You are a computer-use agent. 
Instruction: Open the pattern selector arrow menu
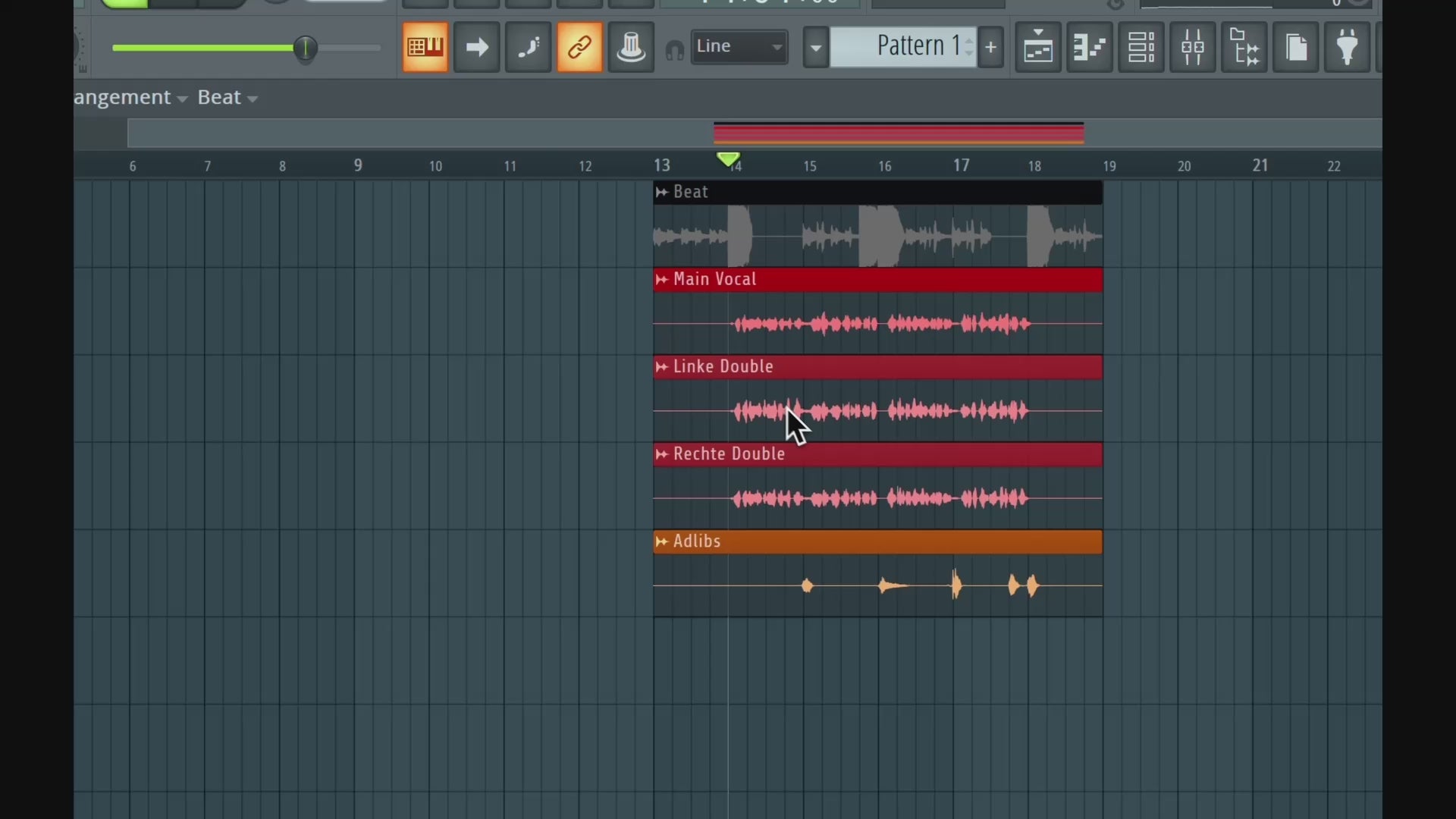[816, 48]
